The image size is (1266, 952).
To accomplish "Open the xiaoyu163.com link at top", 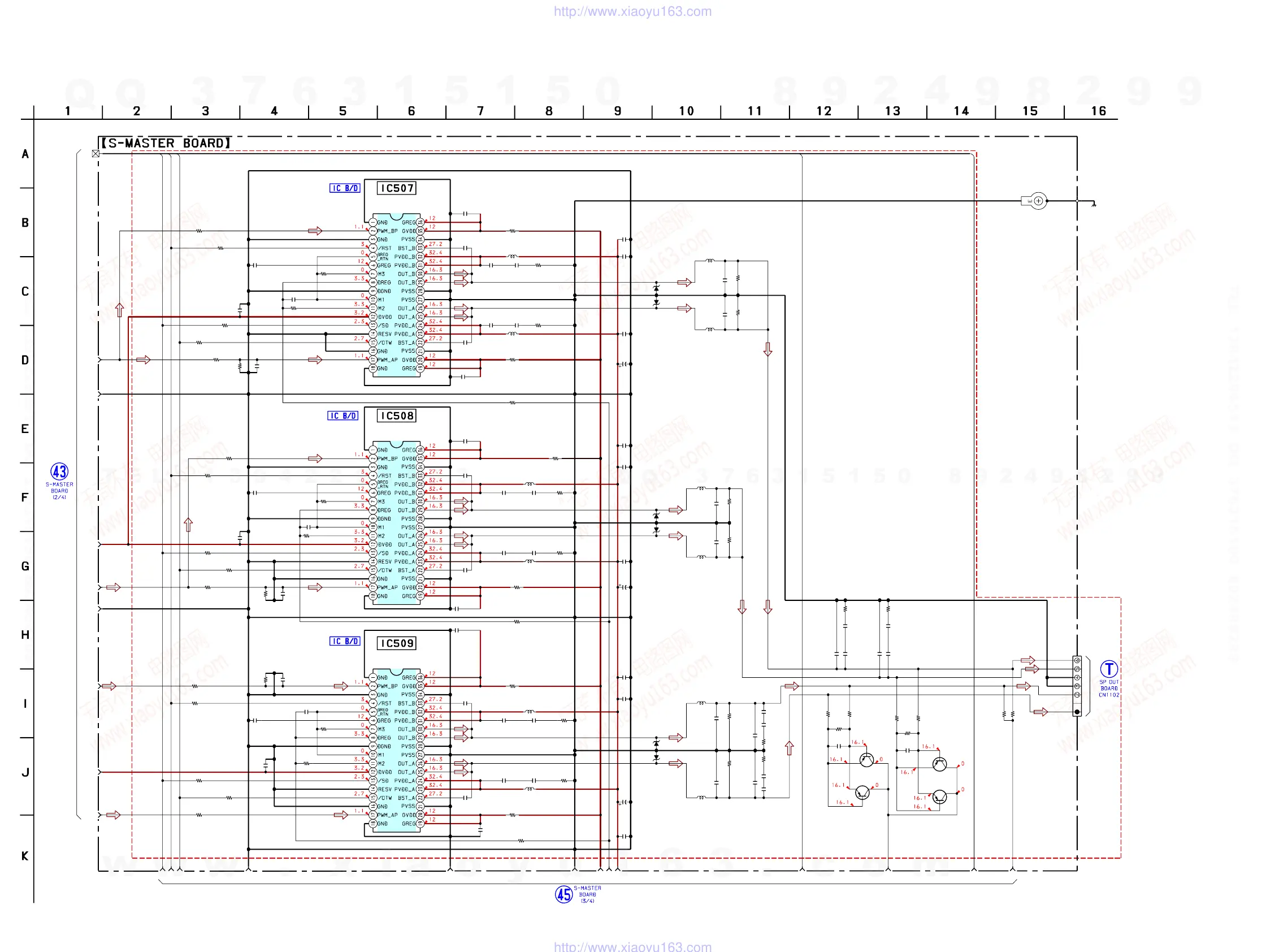I will point(632,11).
